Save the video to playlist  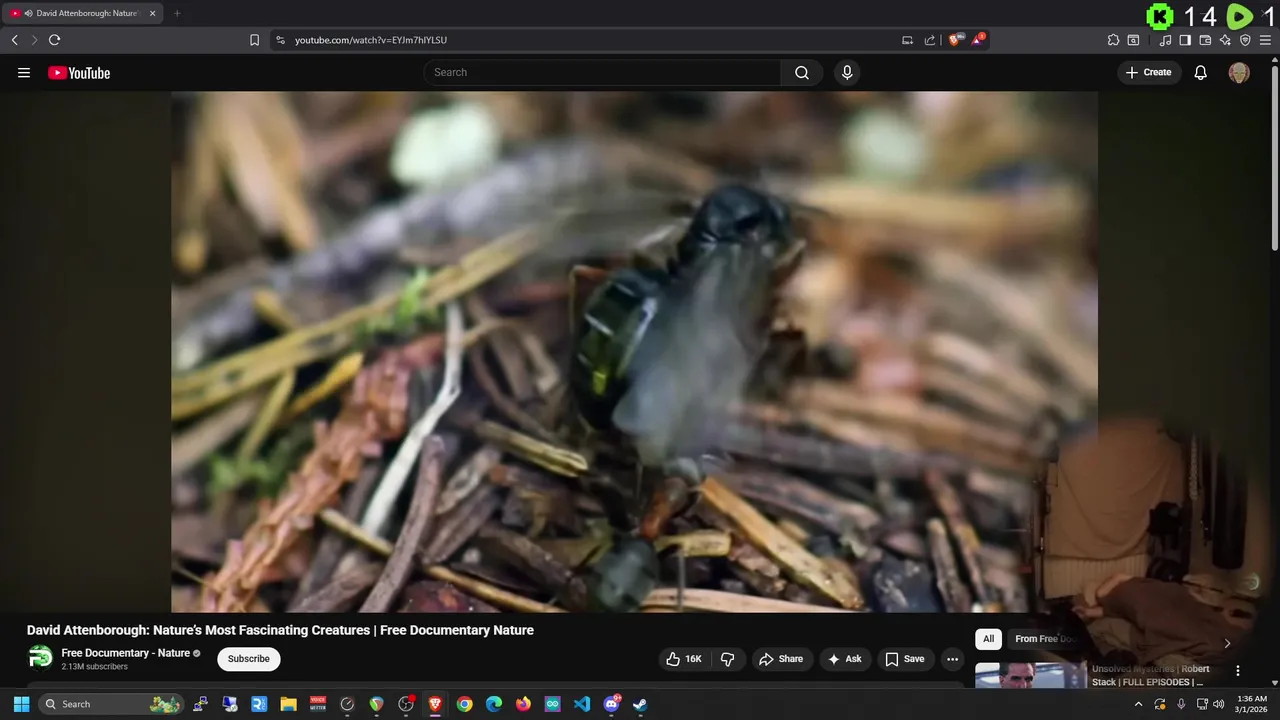(904, 659)
